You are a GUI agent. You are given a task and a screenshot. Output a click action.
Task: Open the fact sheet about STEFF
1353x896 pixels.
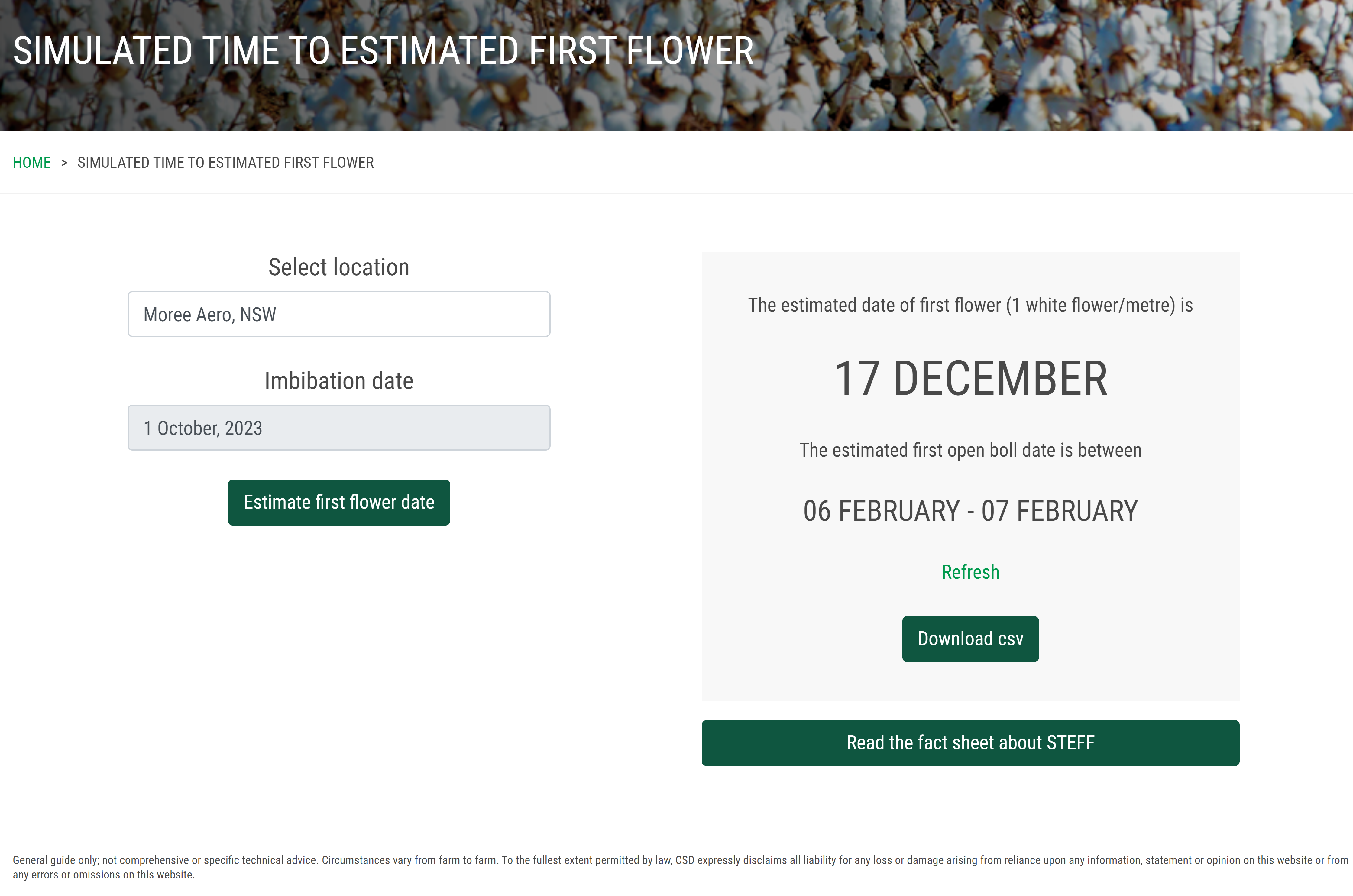[x=970, y=743]
